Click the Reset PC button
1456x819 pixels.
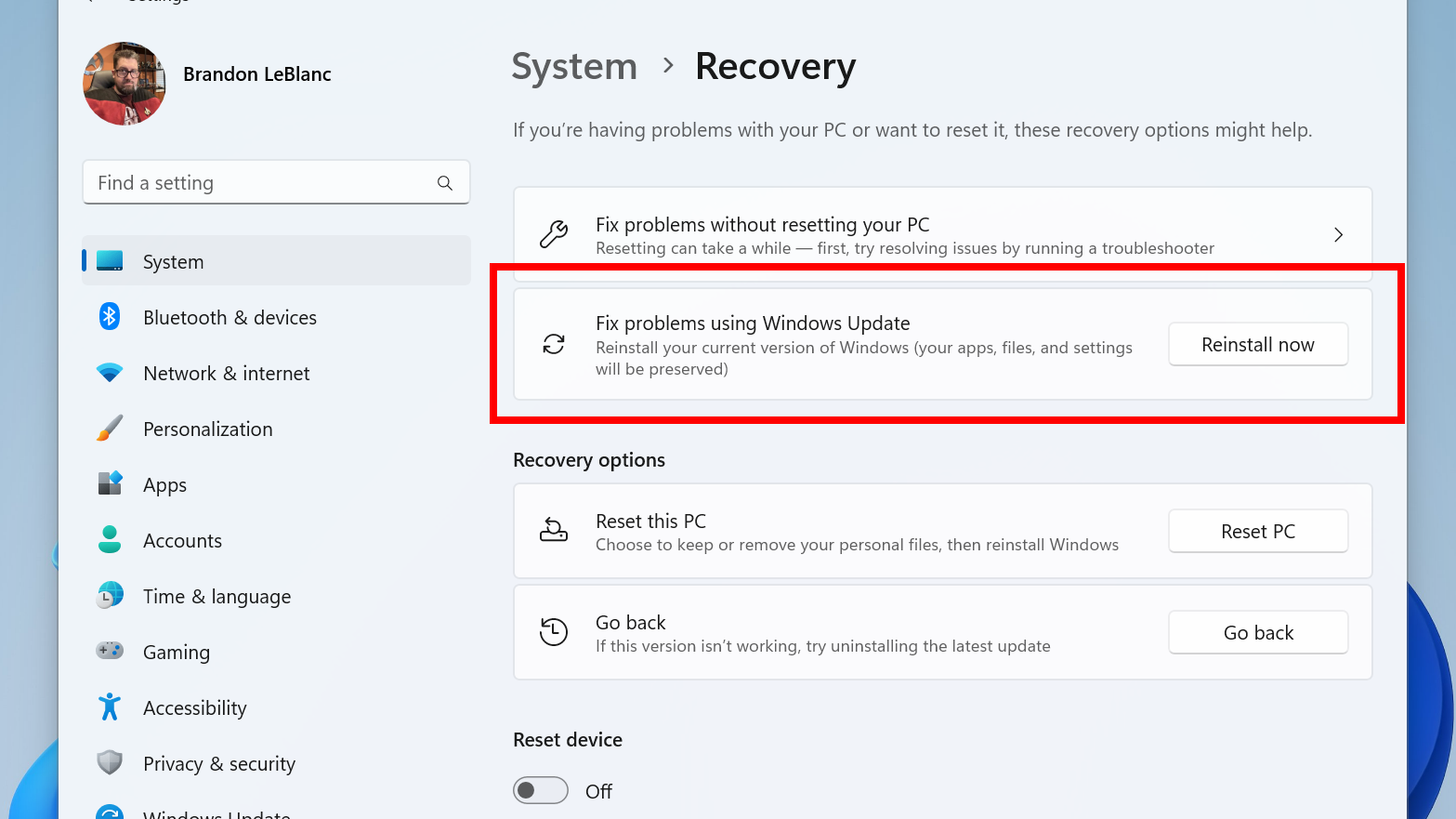1258,532
